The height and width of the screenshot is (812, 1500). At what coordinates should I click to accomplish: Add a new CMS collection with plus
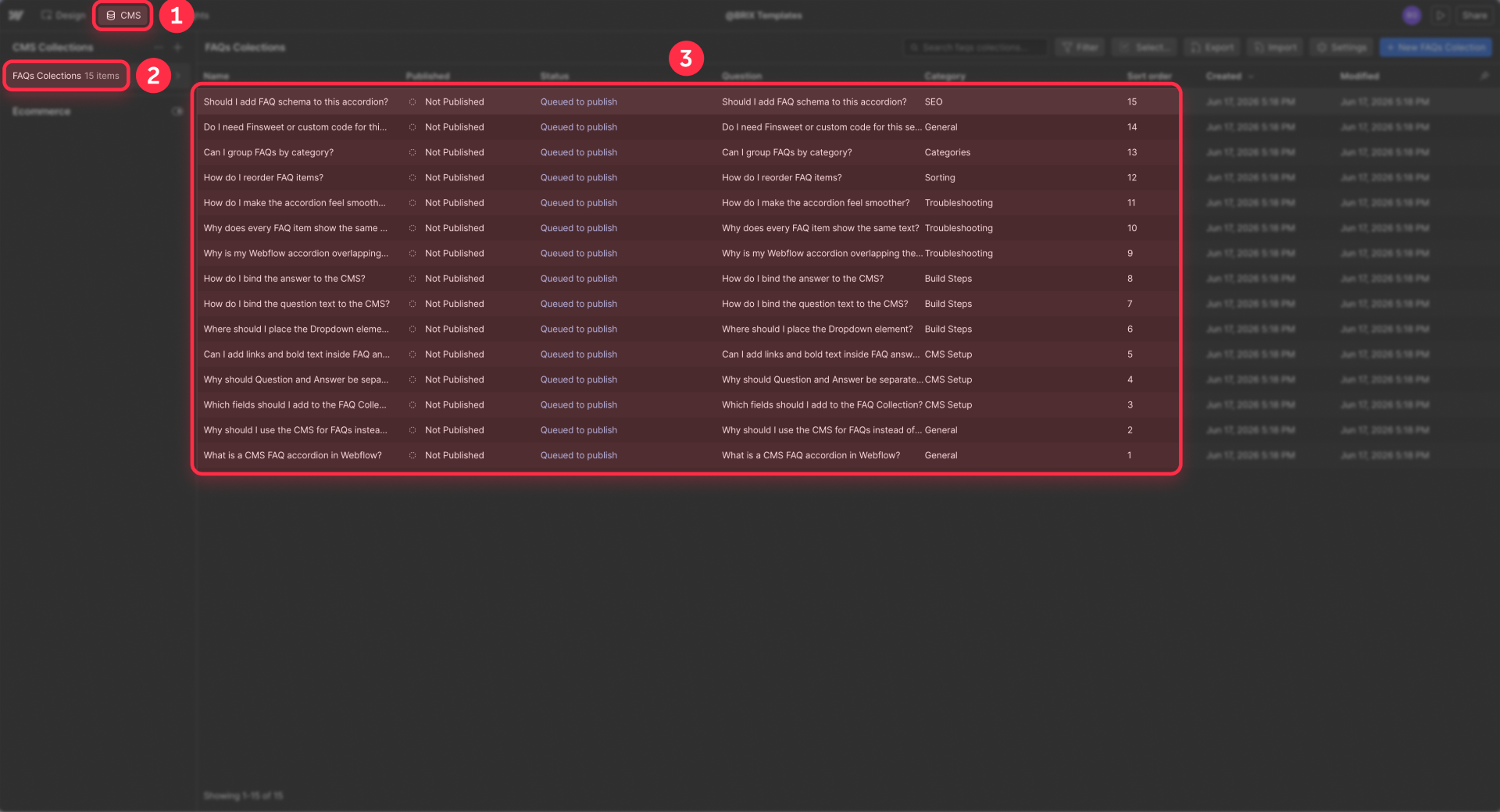pos(177,48)
